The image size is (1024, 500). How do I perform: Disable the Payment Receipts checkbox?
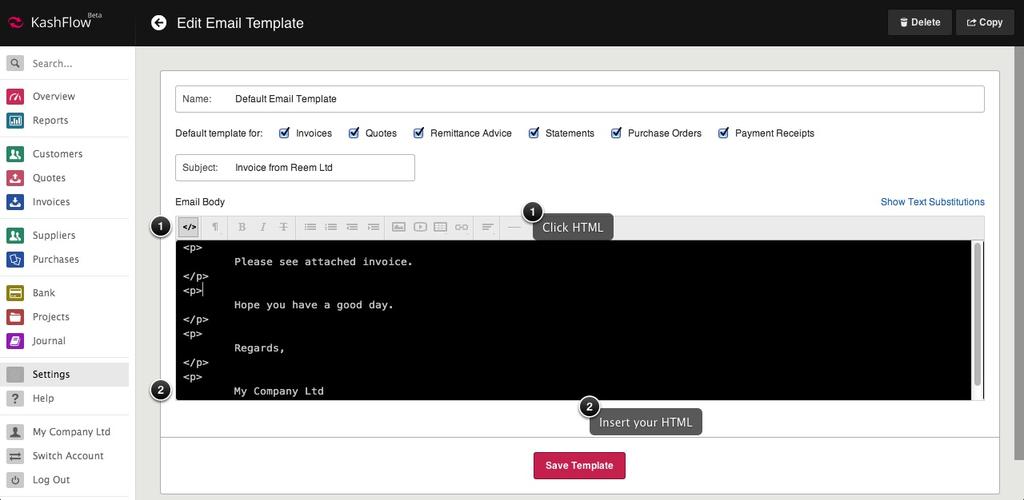pyautogui.click(x=723, y=133)
